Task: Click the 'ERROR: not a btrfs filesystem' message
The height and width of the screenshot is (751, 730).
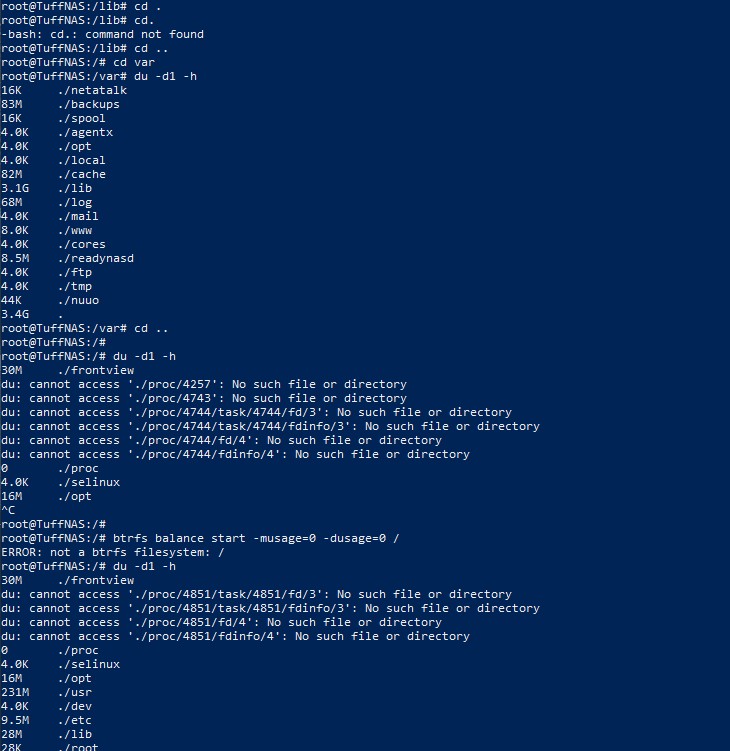Action: (113, 552)
